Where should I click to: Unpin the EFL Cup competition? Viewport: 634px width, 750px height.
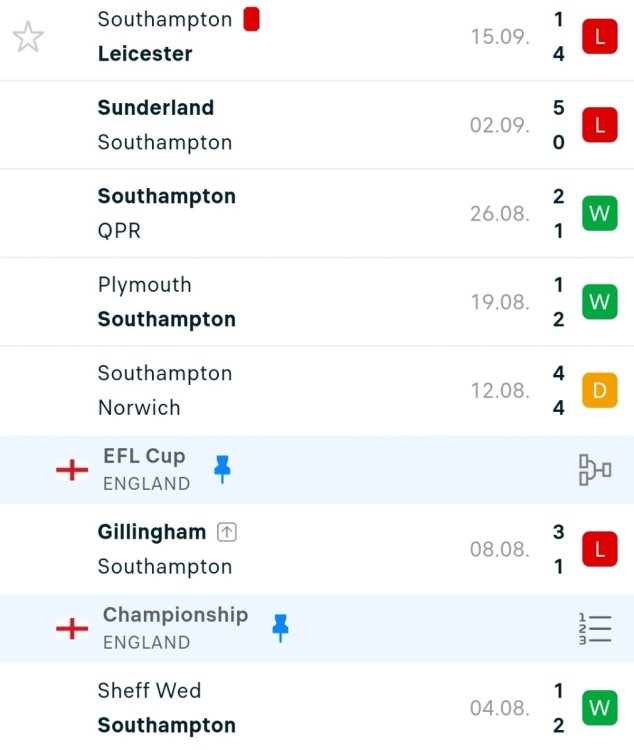pyautogui.click(x=222, y=468)
